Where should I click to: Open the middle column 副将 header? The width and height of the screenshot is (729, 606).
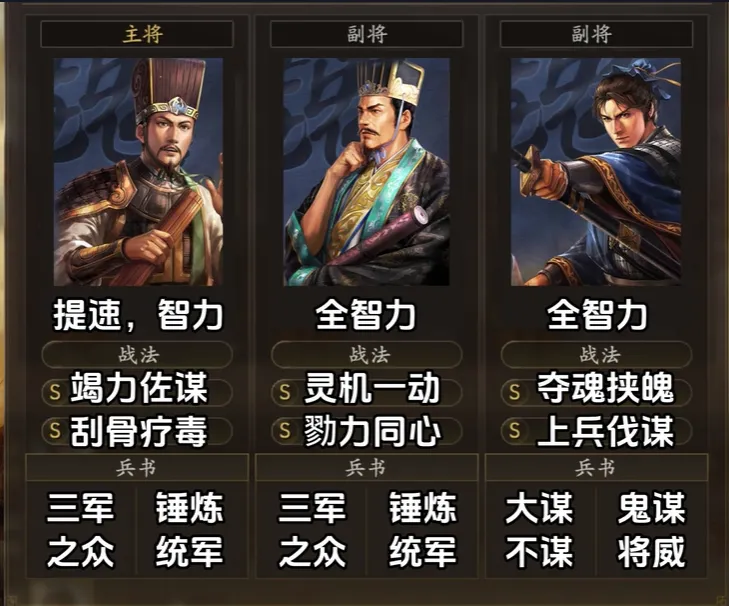[x=367, y=34]
